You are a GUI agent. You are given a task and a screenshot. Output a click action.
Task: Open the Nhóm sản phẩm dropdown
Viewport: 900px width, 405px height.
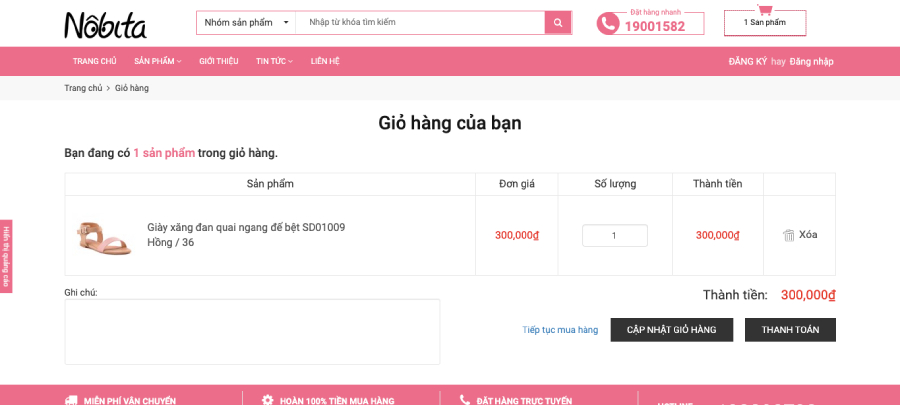(x=246, y=22)
